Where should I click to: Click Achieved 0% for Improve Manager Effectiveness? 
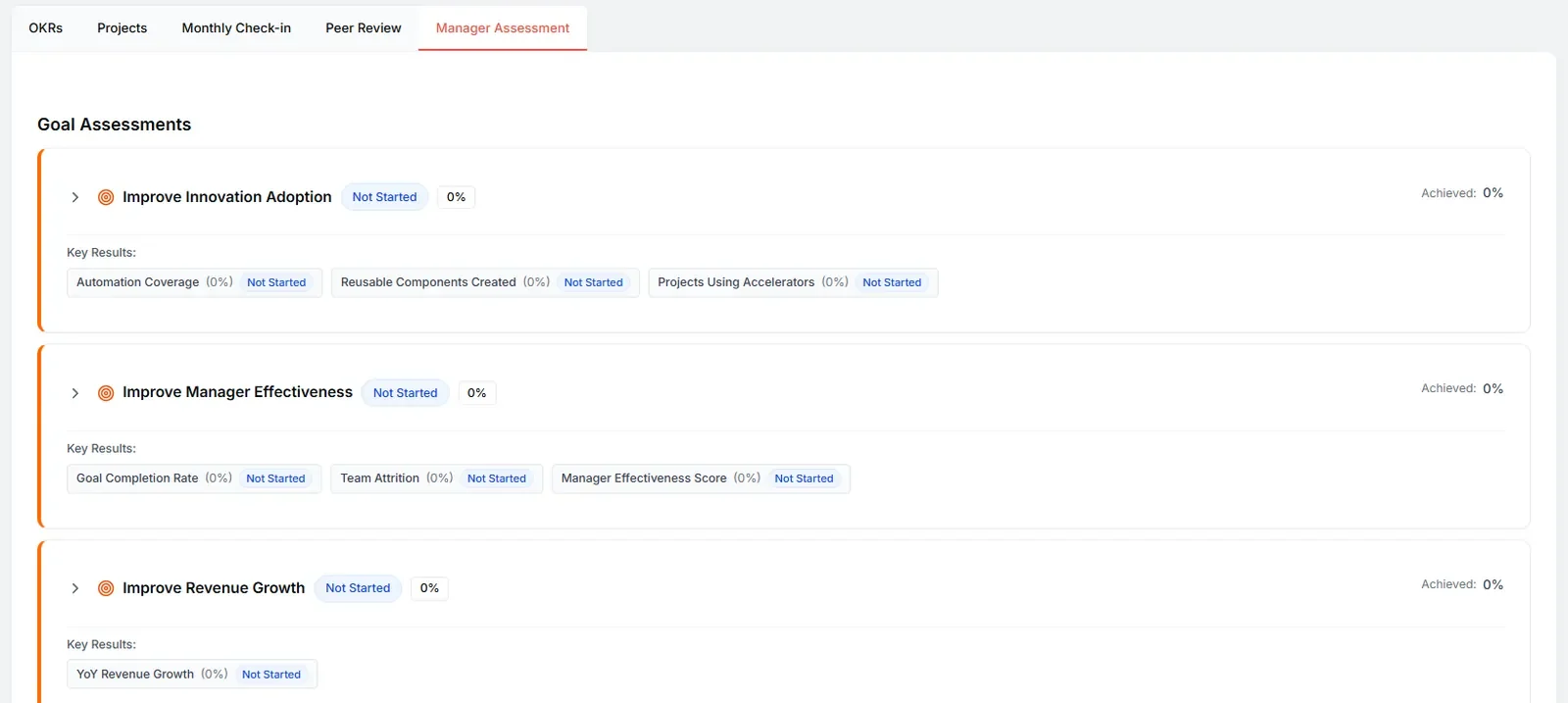click(x=1462, y=388)
